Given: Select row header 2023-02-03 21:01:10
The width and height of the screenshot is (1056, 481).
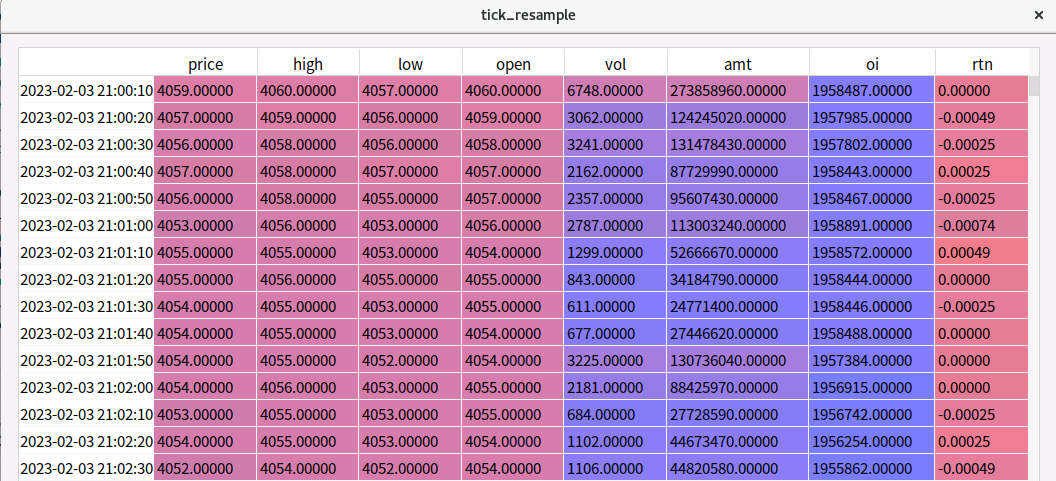Looking at the screenshot, I should (x=86, y=252).
